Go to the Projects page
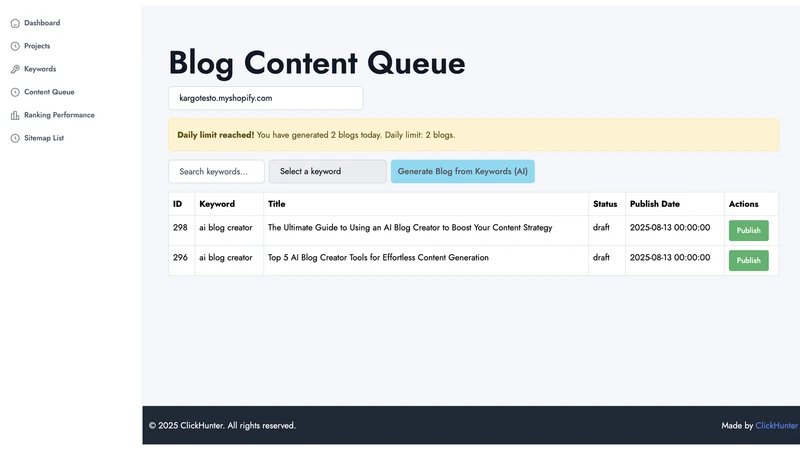This screenshot has height=450, width=800. [37, 46]
